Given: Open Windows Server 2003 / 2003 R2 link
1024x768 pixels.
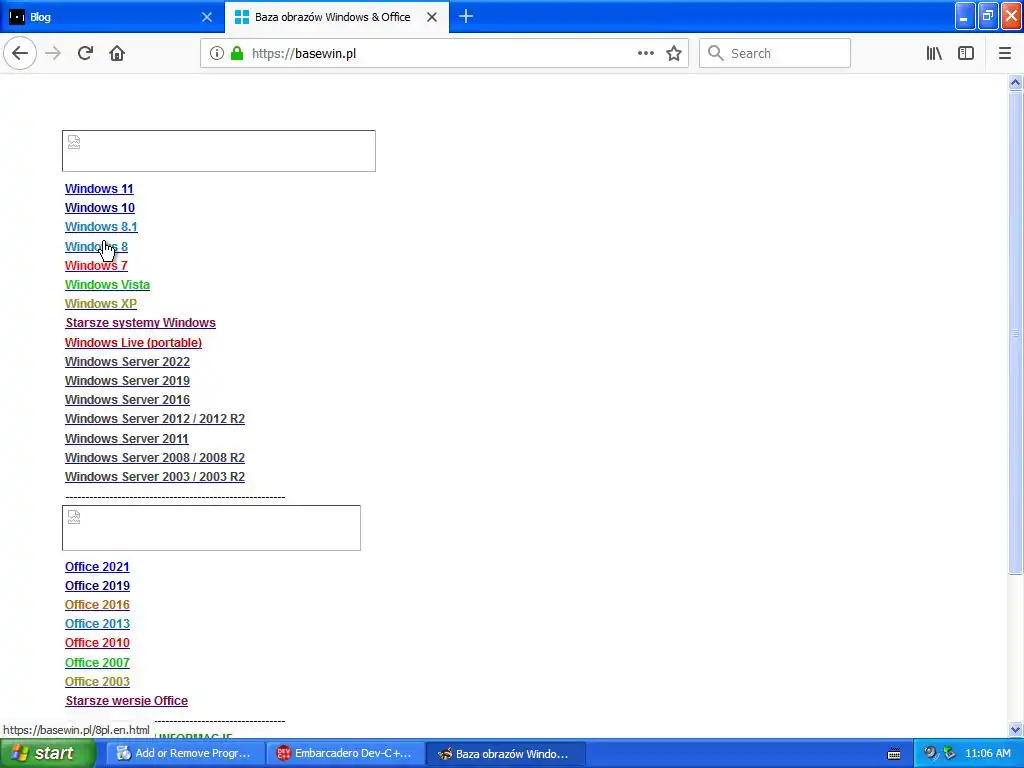Looking at the screenshot, I should (x=155, y=477).
